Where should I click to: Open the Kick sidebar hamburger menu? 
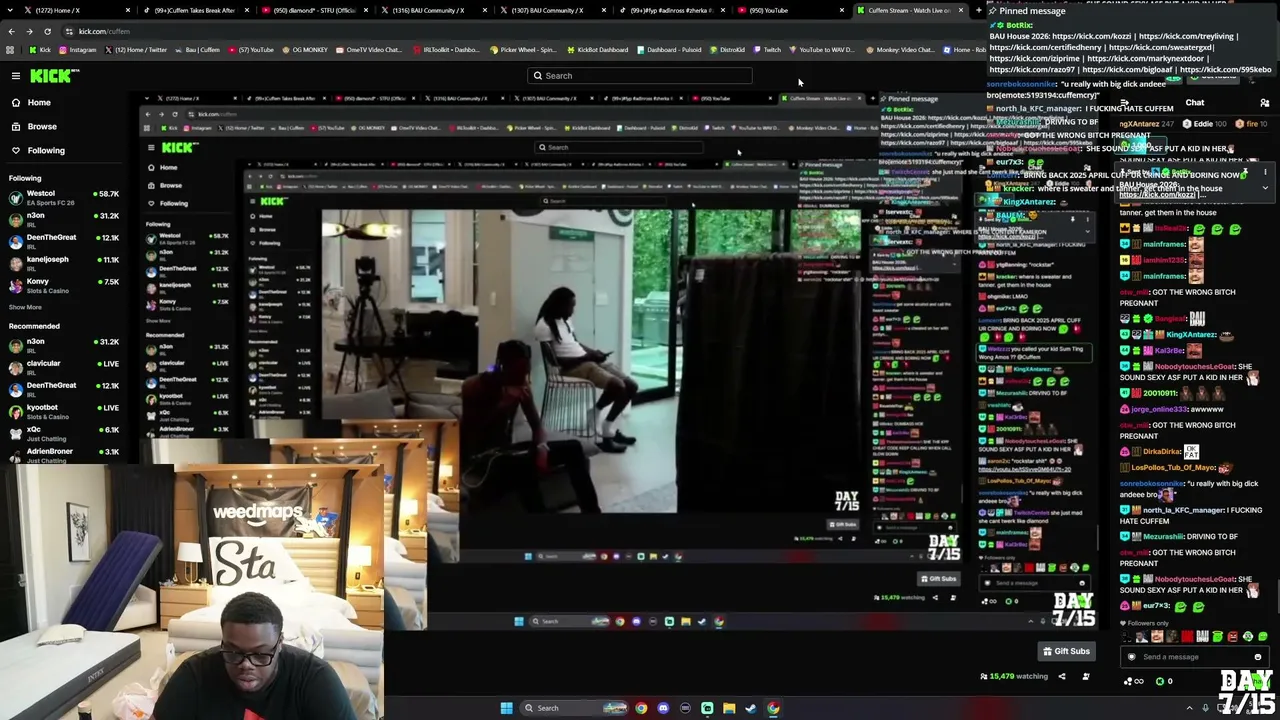coord(16,76)
